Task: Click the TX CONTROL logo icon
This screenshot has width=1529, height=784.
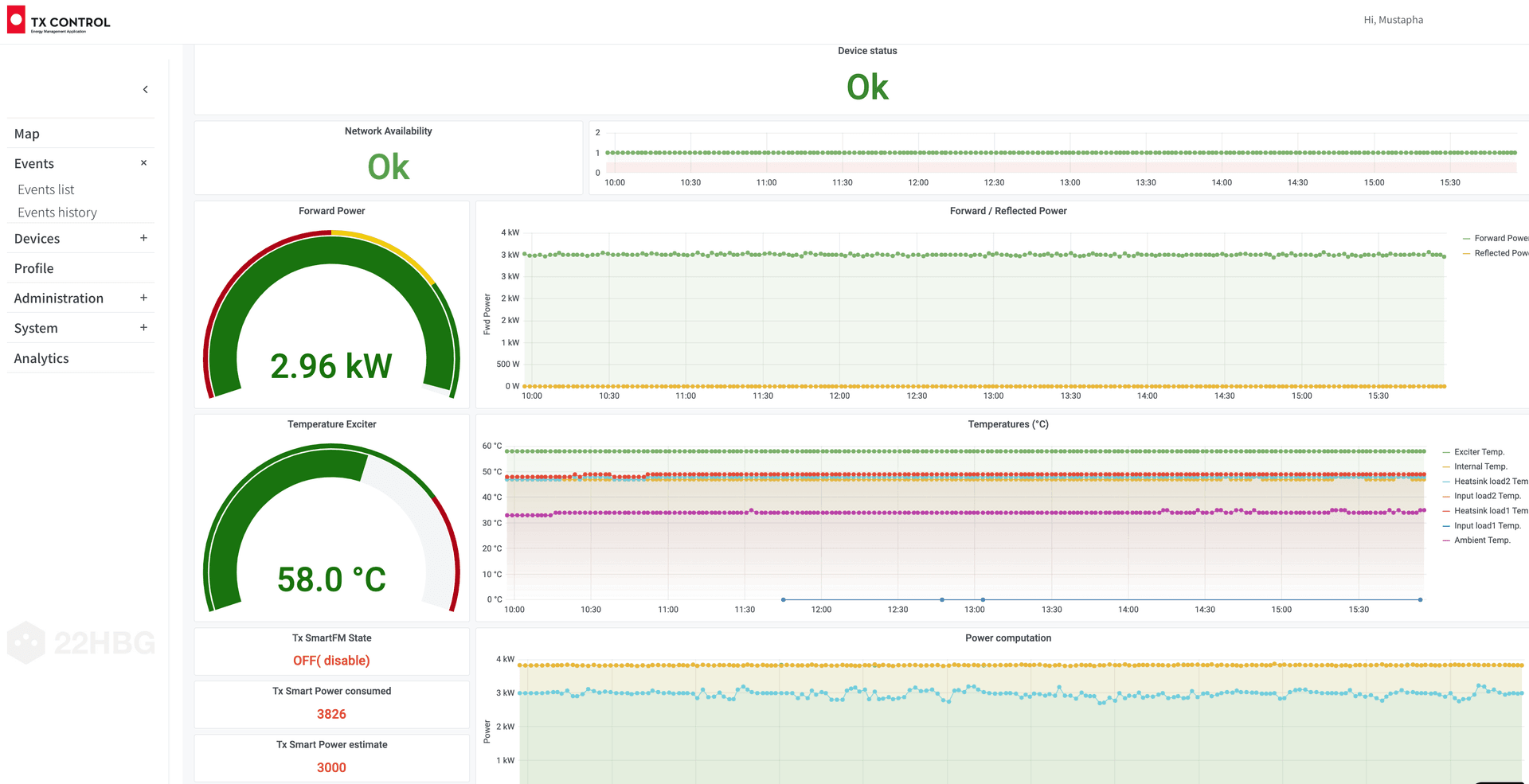Action: (x=14, y=18)
